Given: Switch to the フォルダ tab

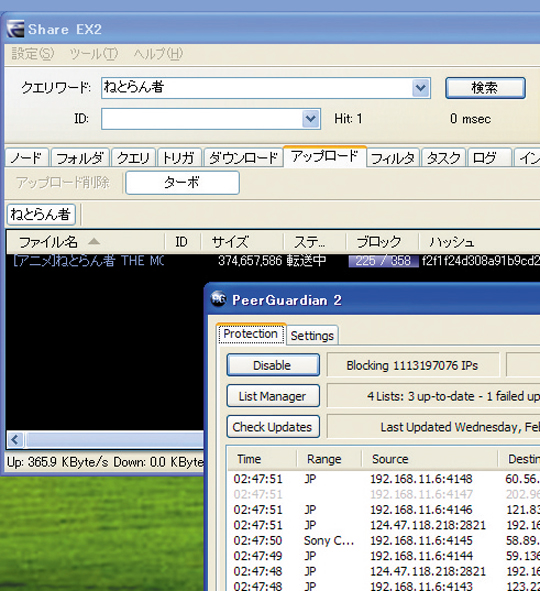Looking at the screenshot, I should click(x=80, y=158).
